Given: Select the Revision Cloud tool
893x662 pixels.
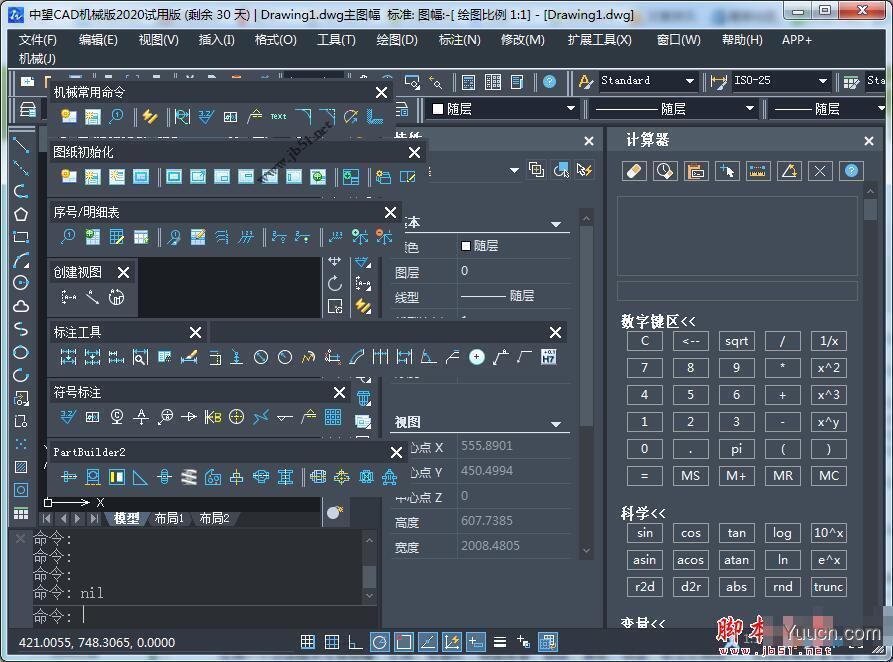Looking at the screenshot, I should (21, 307).
